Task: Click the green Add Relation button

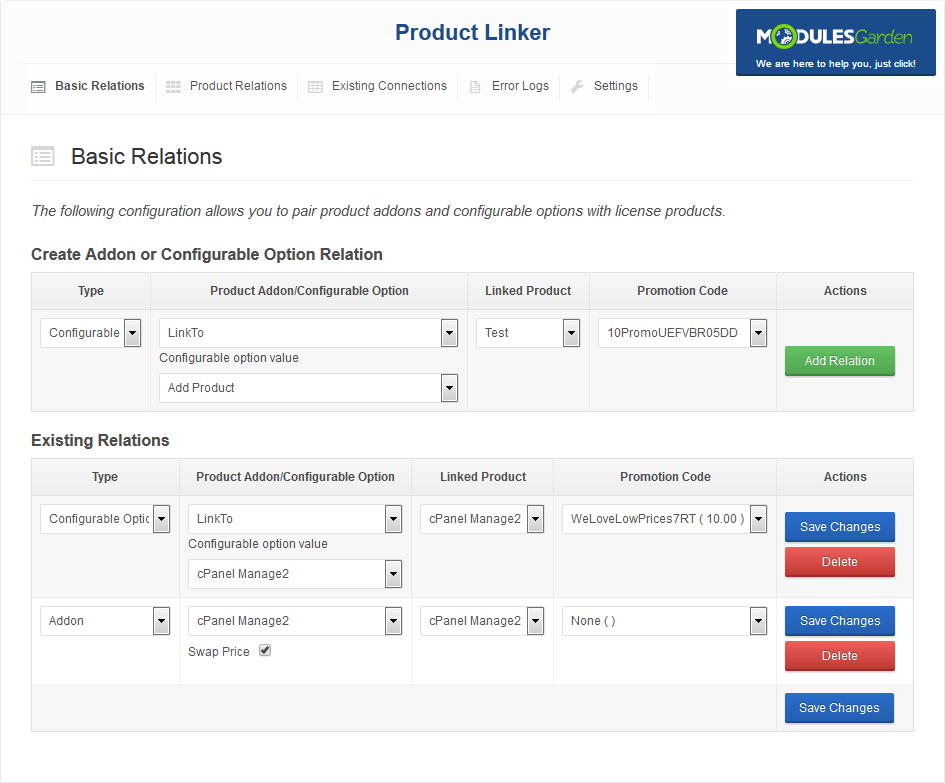Action: coord(840,360)
